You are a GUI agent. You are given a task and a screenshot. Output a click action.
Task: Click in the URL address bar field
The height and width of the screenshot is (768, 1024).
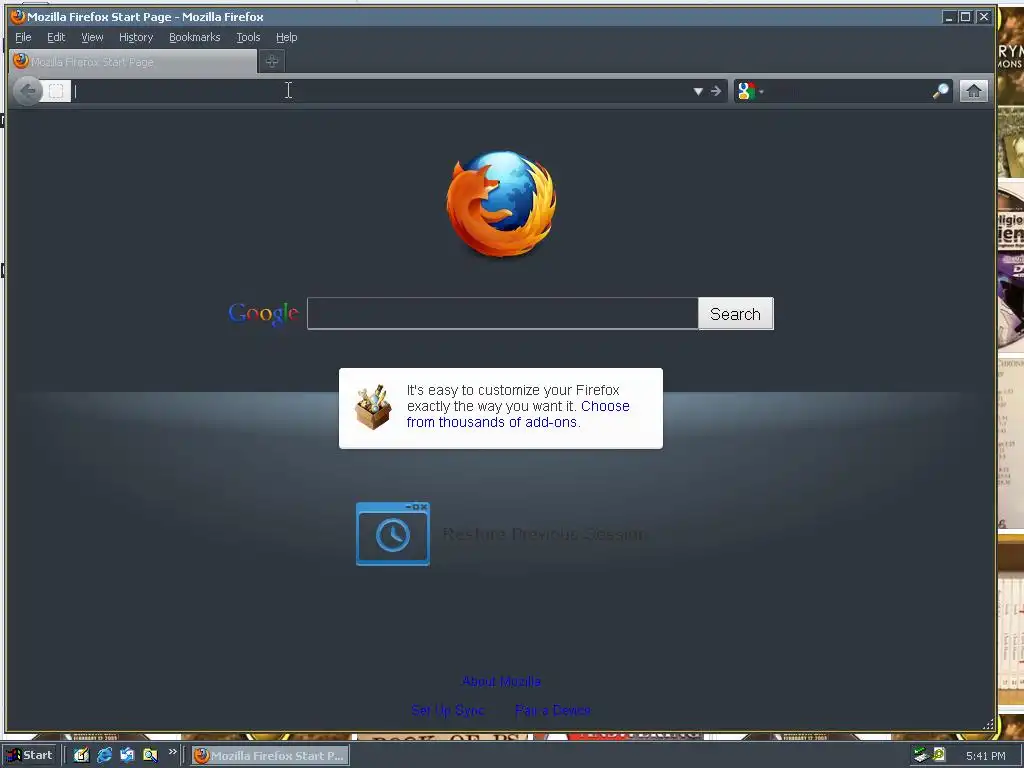tap(381, 91)
